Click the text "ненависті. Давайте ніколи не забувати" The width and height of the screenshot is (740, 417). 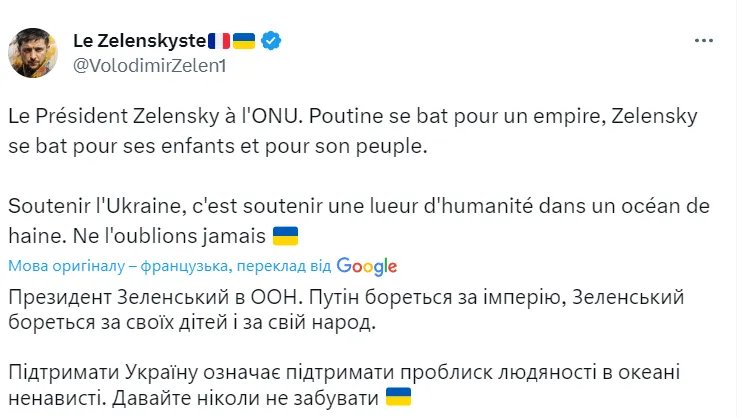coord(193,398)
